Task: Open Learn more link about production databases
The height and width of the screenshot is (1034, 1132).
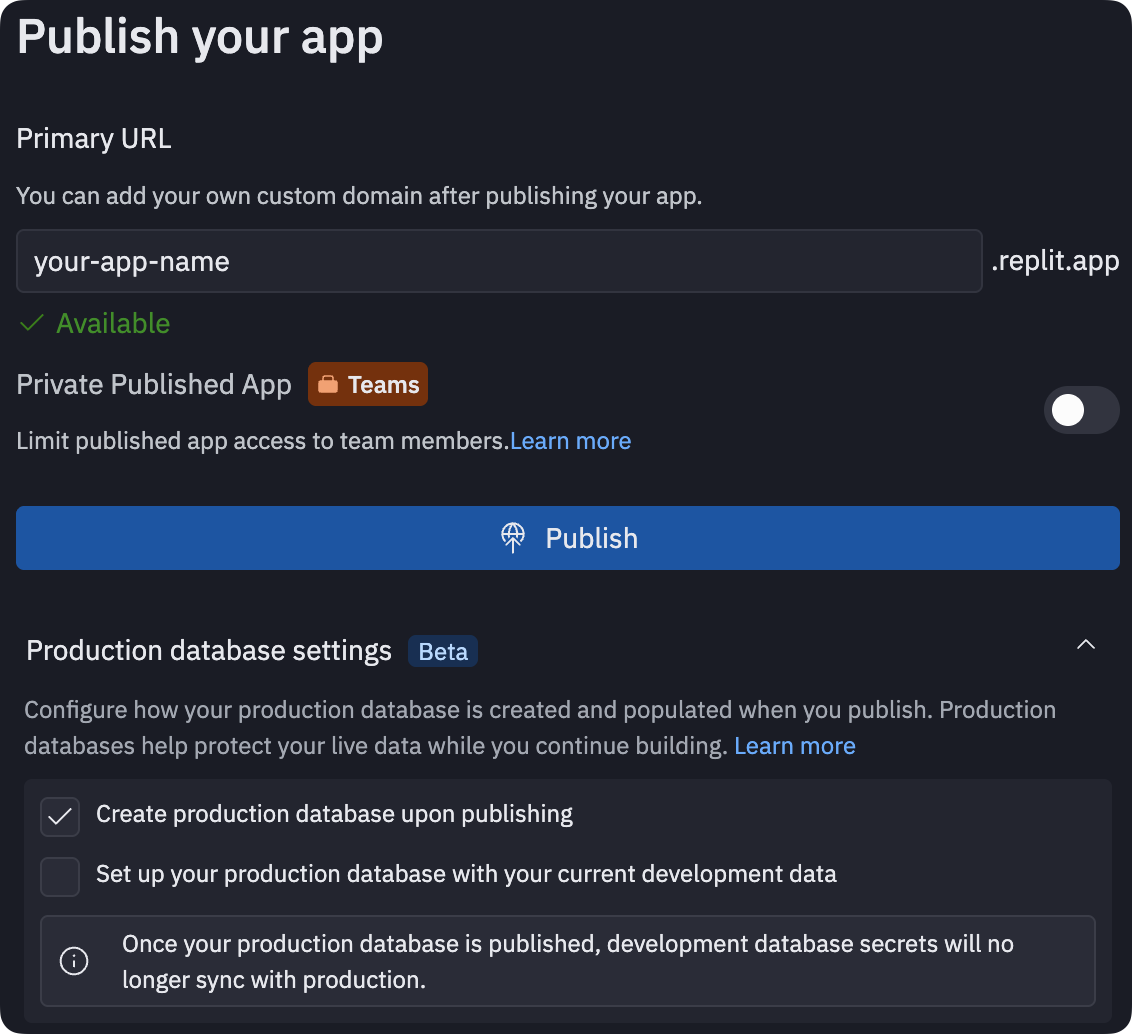Action: (x=794, y=746)
